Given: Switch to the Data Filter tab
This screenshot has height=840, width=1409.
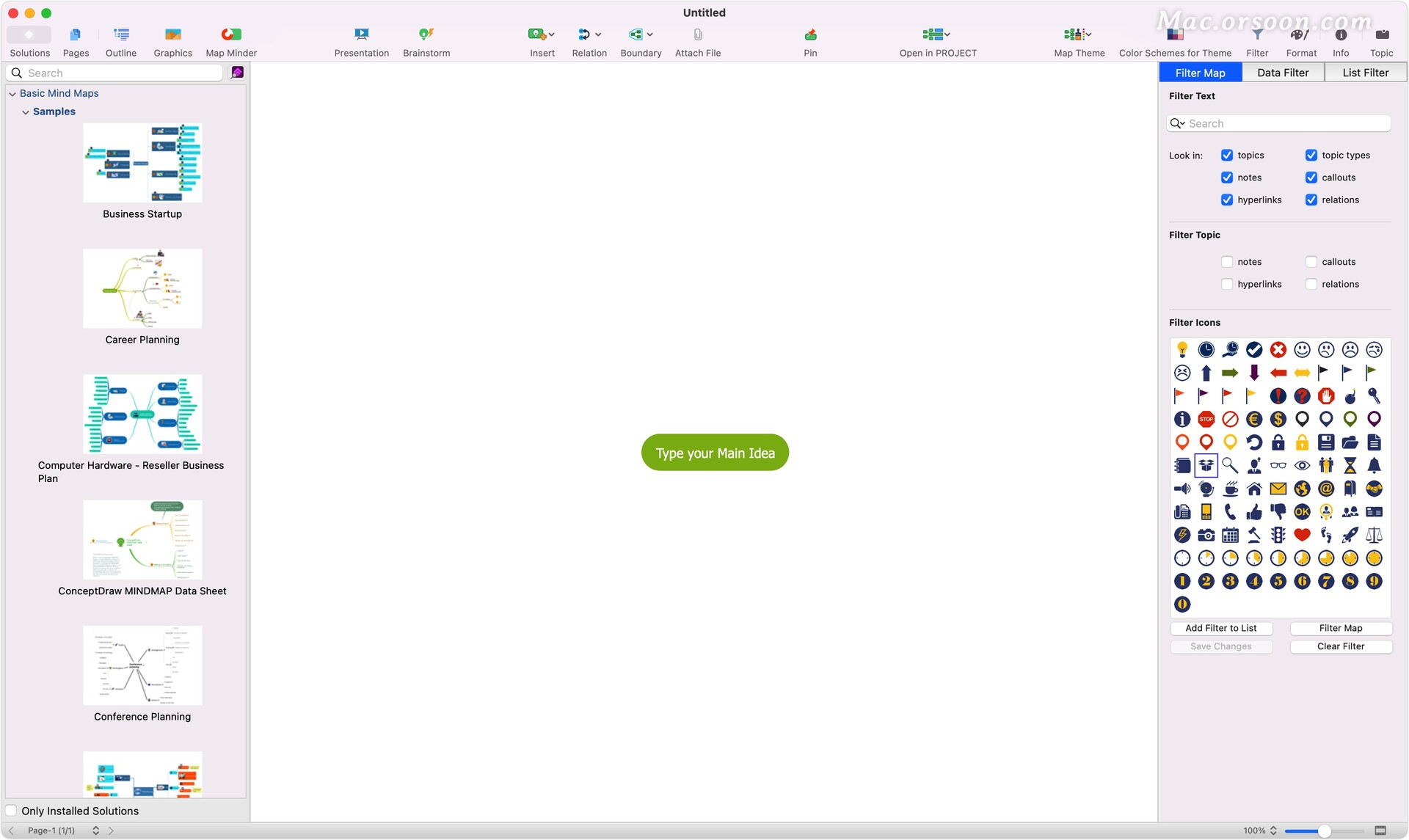Looking at the screenshot, I should 1282,73.
